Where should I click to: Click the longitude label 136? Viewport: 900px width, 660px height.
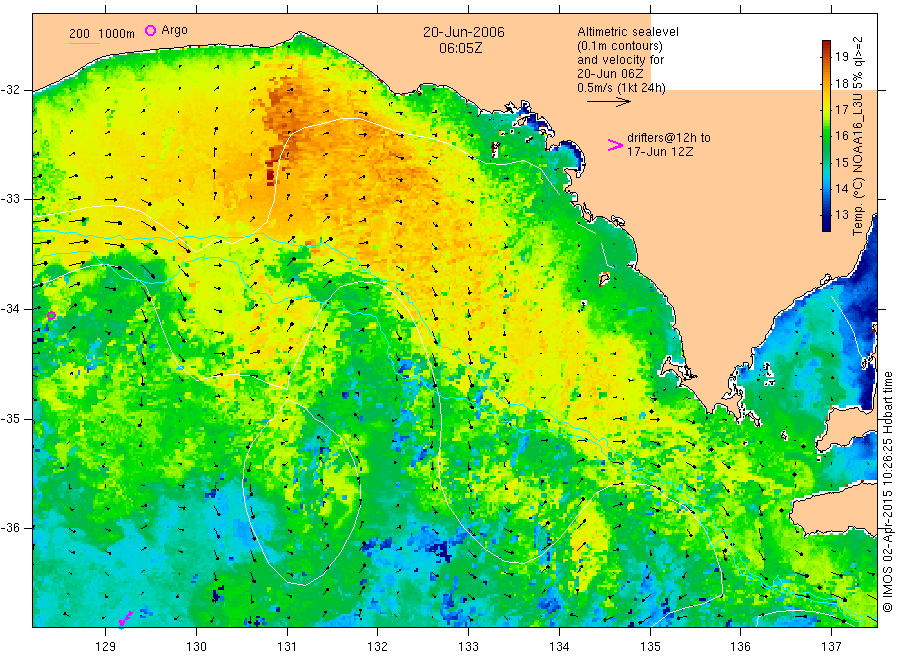click(x=740, y=647)
